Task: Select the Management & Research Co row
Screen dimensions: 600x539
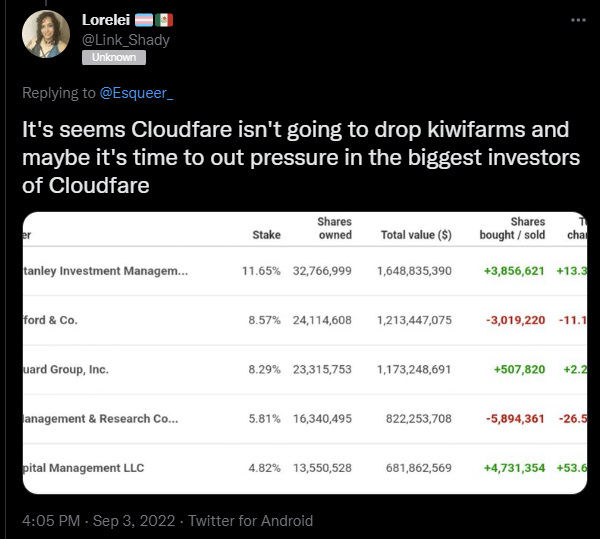Action: [x=305, y=419]
